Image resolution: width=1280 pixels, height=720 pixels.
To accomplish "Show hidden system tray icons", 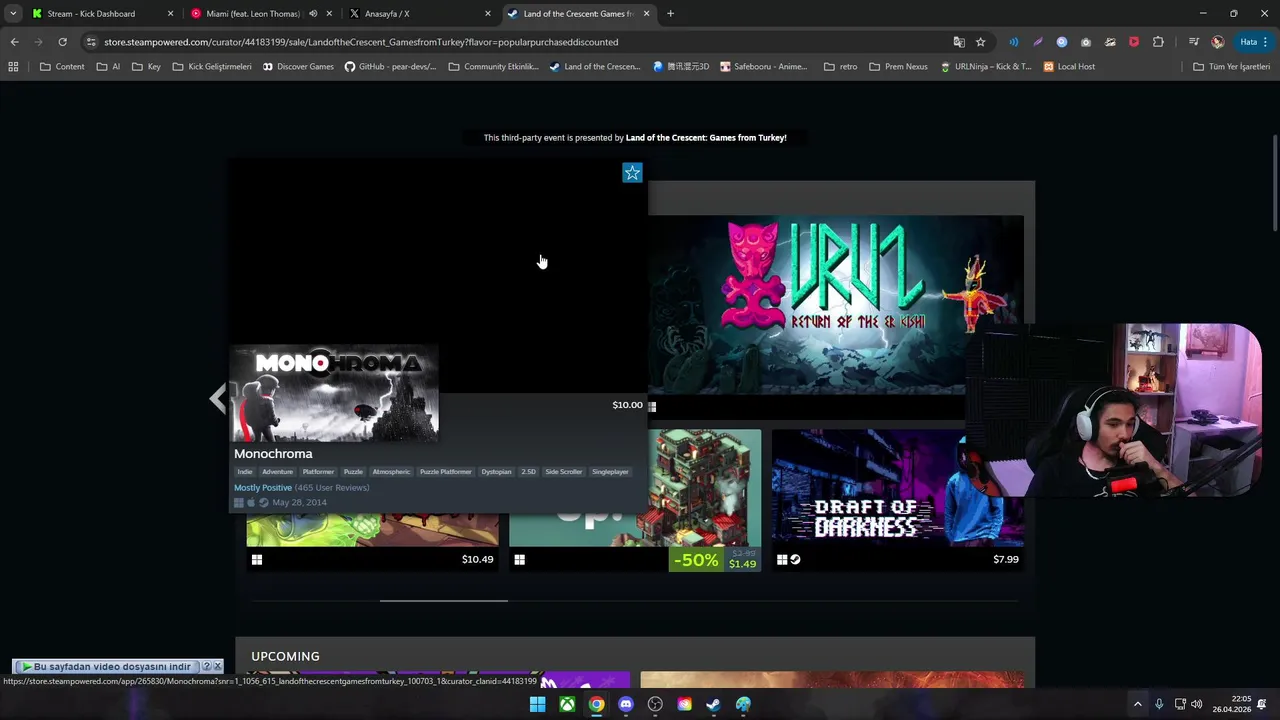I will (x=1137, y=704).
